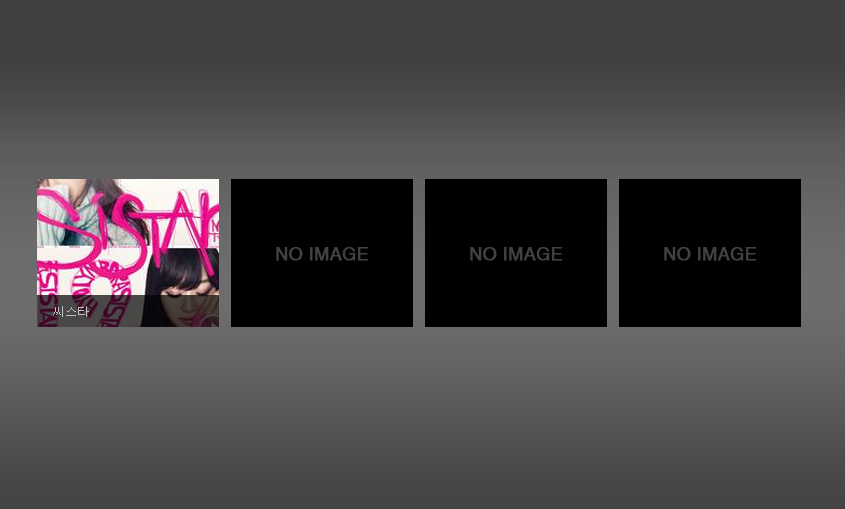Click the dark caption bar on SISTAR tile
This screenshot has height=509, width=845.
click(x=150, y=312)
